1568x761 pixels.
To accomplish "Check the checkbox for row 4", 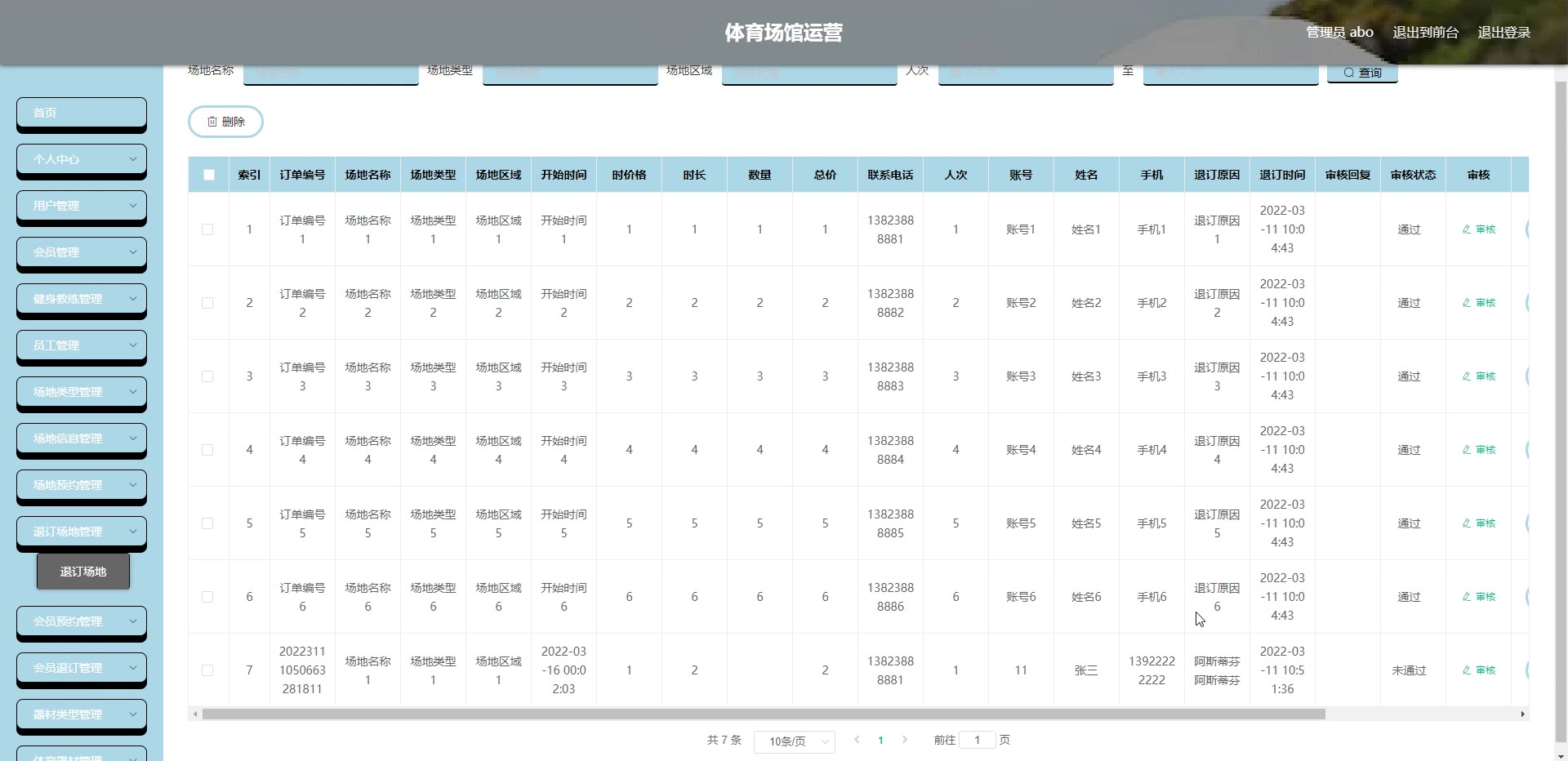I will coord(207,450).
